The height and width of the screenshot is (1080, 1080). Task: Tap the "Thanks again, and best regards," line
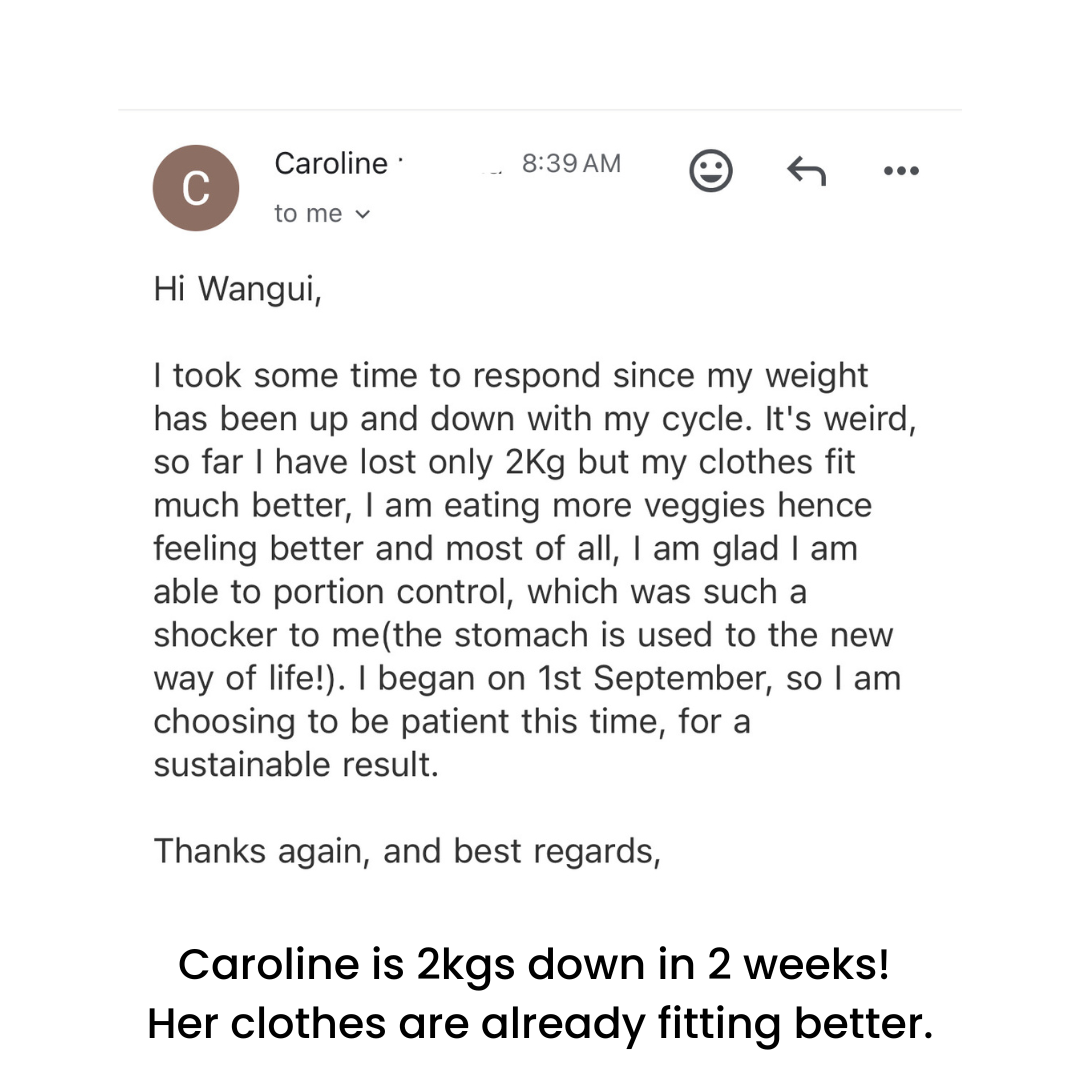coord(407,852)
